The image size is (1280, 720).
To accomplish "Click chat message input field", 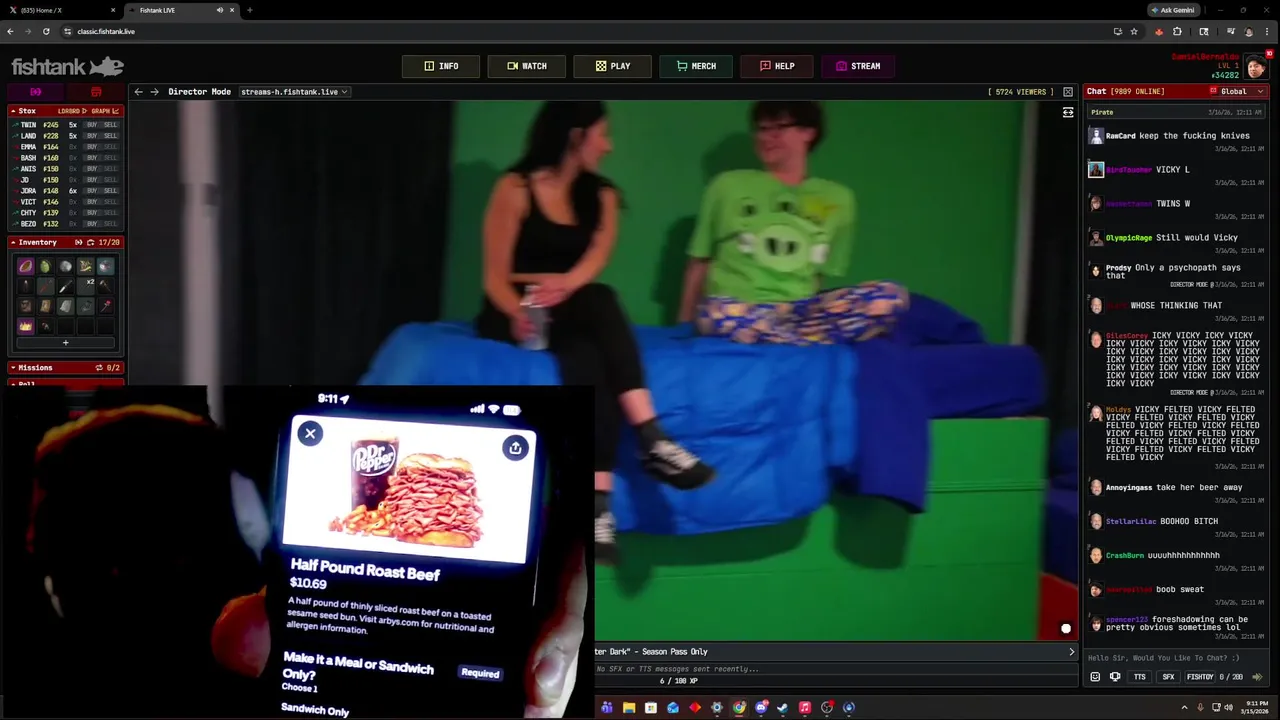I will (x=1175, y=658).
